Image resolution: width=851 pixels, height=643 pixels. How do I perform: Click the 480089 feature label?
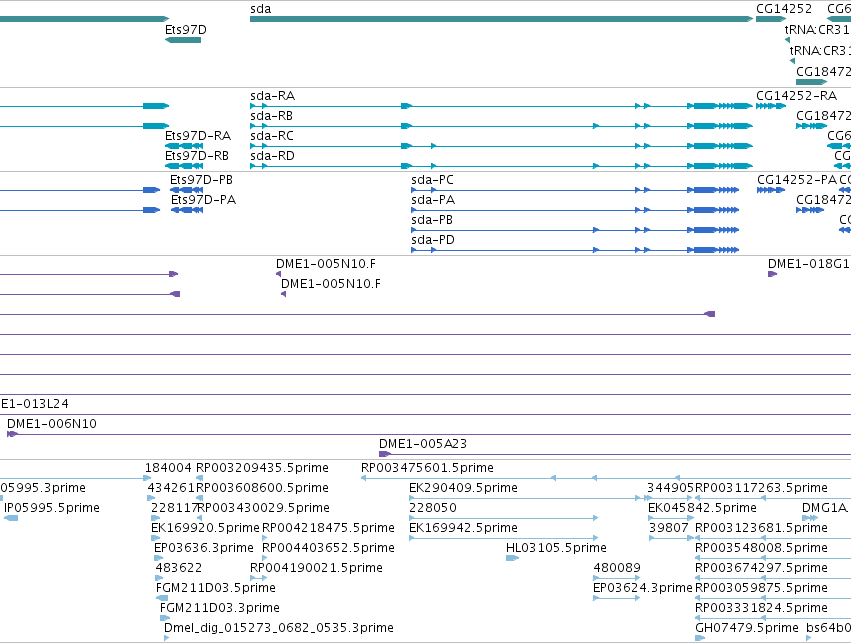(617, 568)
